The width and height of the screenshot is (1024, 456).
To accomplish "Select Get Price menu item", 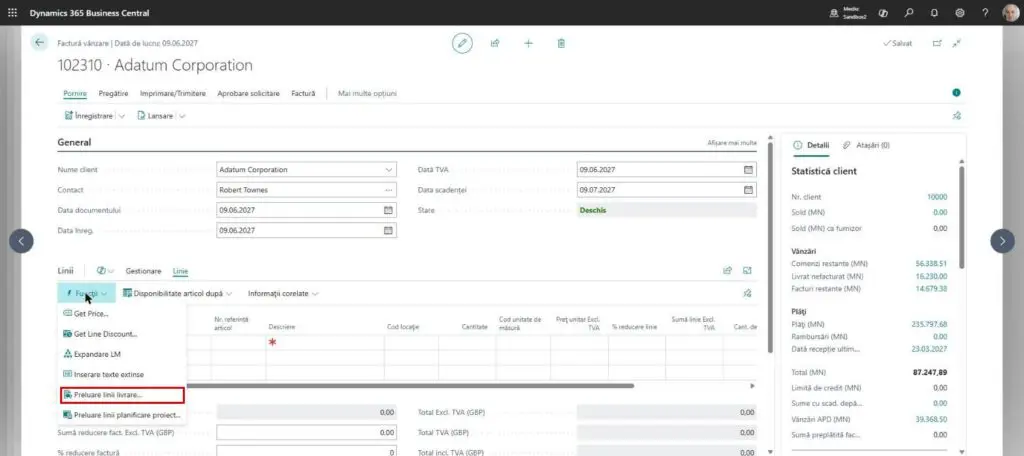I will pyautogui.click(x=121, y=314).
